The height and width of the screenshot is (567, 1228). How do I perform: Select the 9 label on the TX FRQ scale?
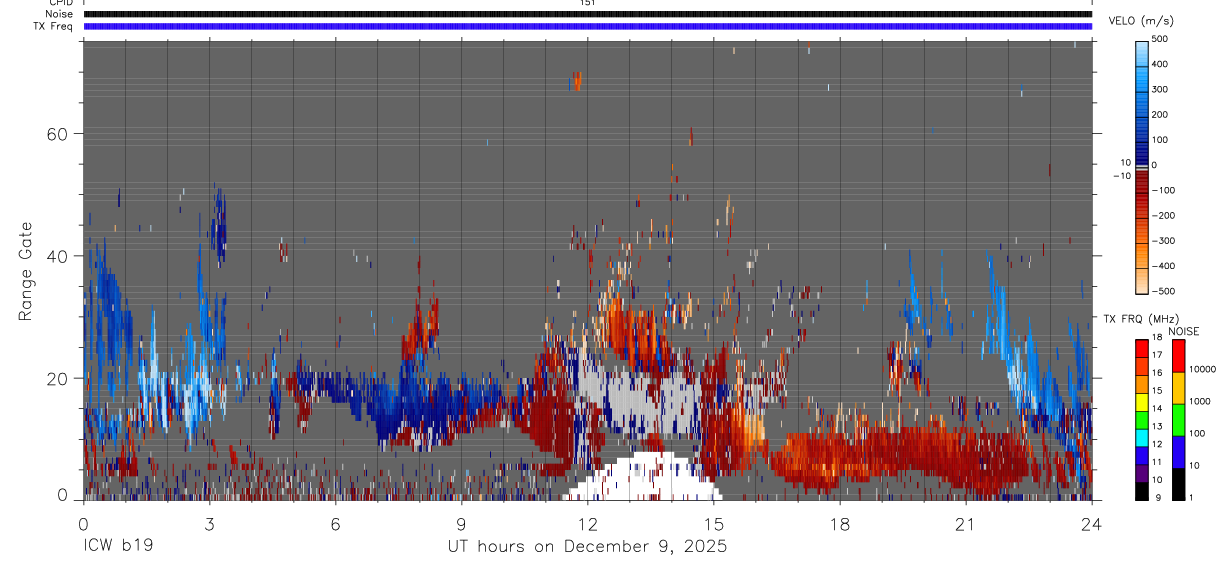click(1156, 497)
